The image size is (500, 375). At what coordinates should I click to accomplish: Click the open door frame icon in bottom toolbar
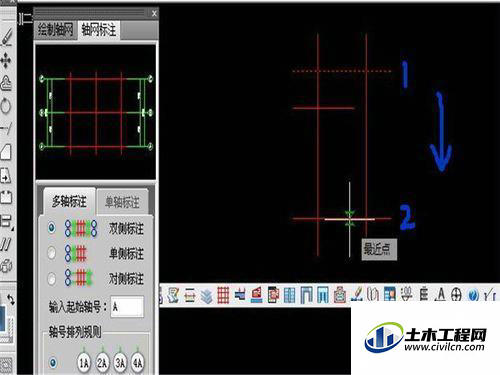306,295
